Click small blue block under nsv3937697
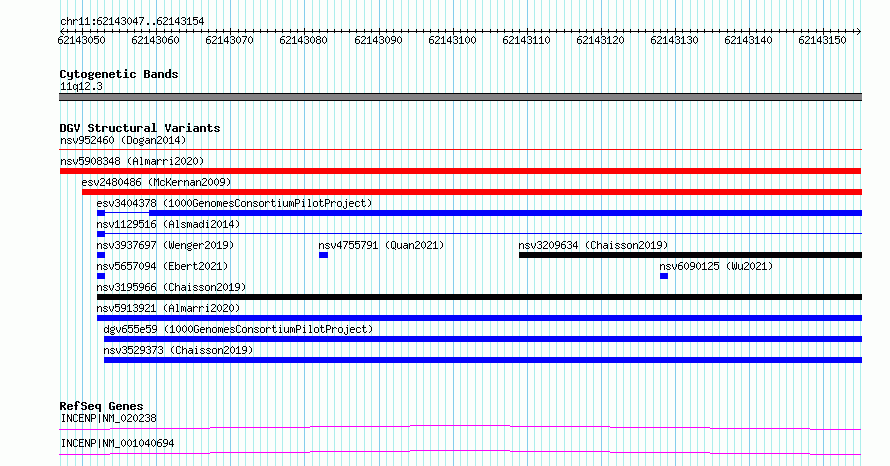The image size is (890, 466). click(101, 255)
